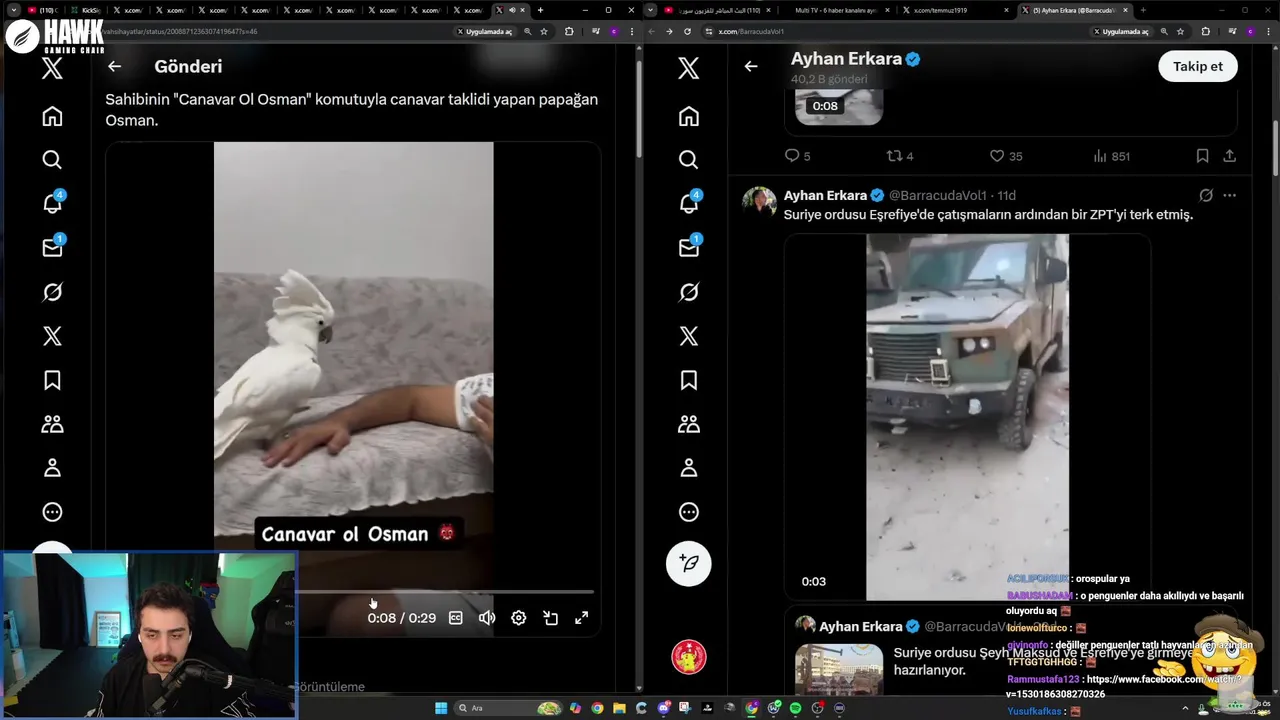Click right window's vertical scrollbar
The width and height of the screenshot is (1280, 720).
coord(1275,148)
